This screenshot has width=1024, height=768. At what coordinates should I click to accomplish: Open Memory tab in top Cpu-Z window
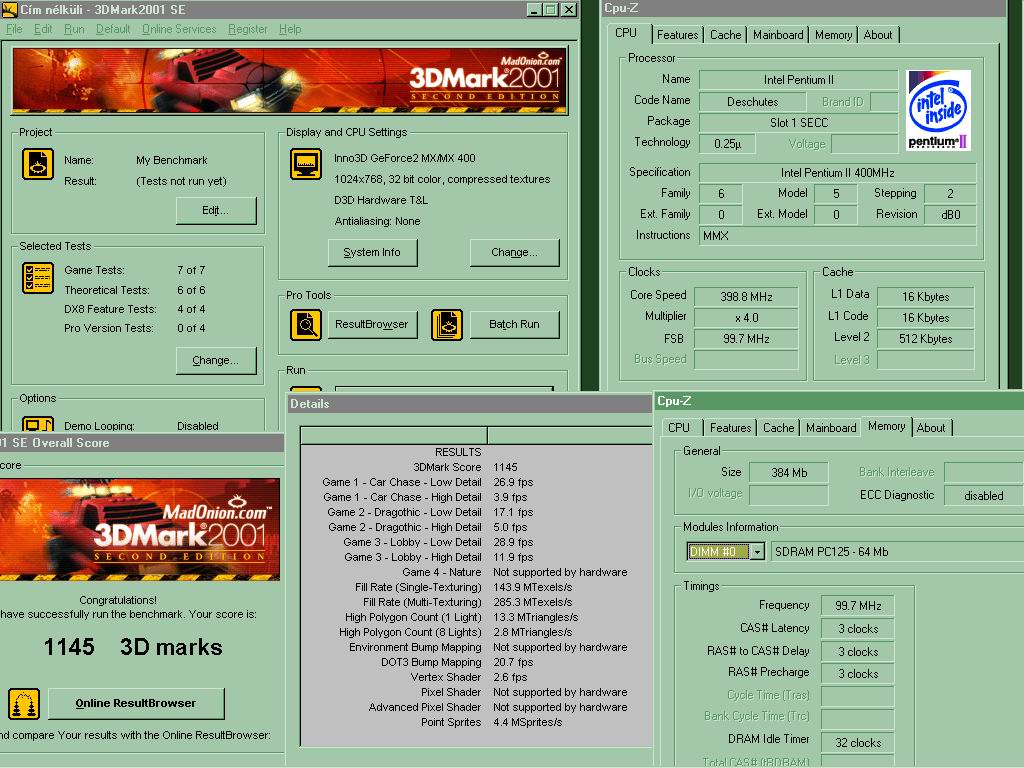coord(833,35)
